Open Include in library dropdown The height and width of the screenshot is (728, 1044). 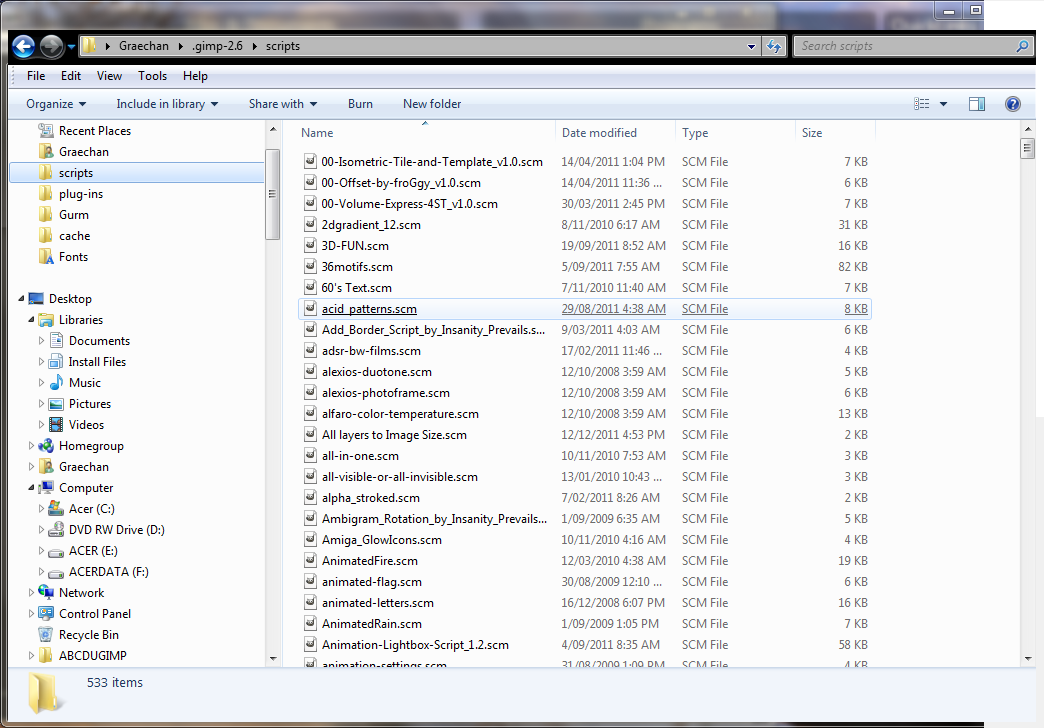[167, 104]
